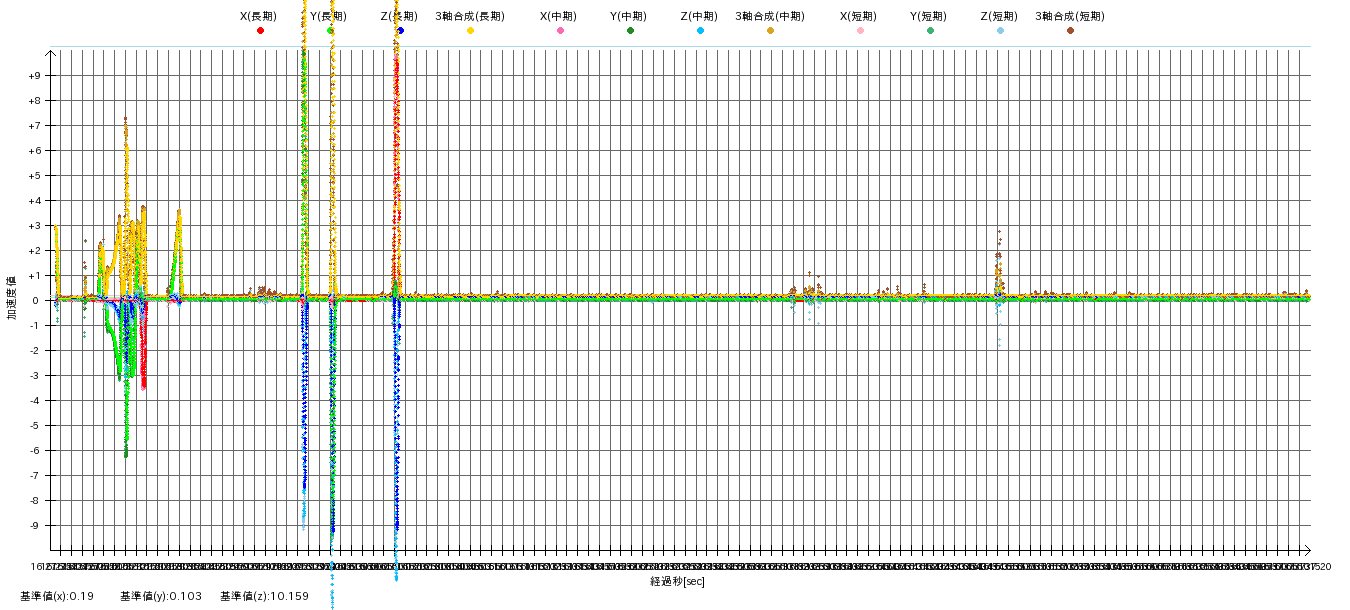Click the 加速度値 vertical axis title

click(13, 298)
